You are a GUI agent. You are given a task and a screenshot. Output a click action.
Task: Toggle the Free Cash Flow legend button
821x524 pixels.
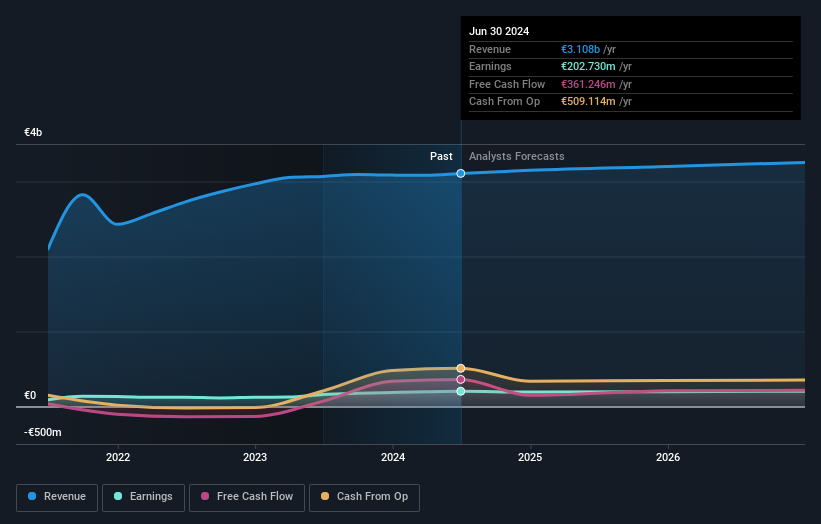coord(247,497)
